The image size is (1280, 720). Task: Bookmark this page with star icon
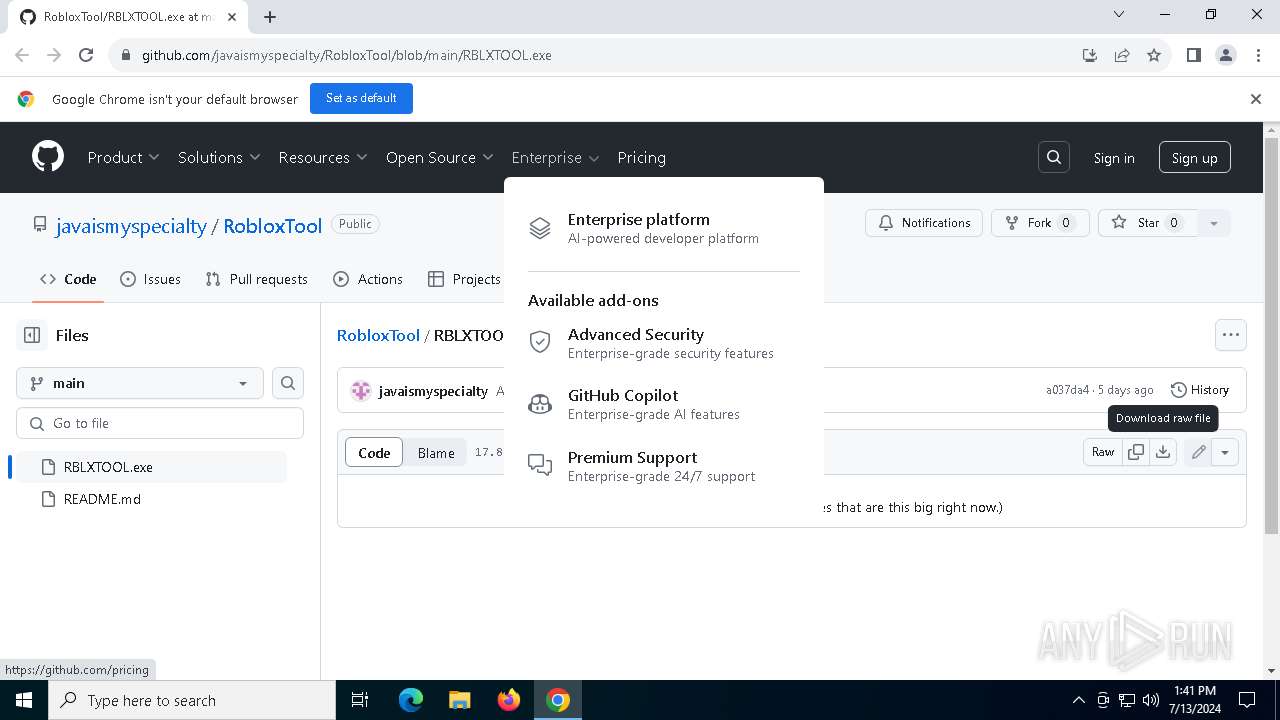click(x=1154, y=55)
